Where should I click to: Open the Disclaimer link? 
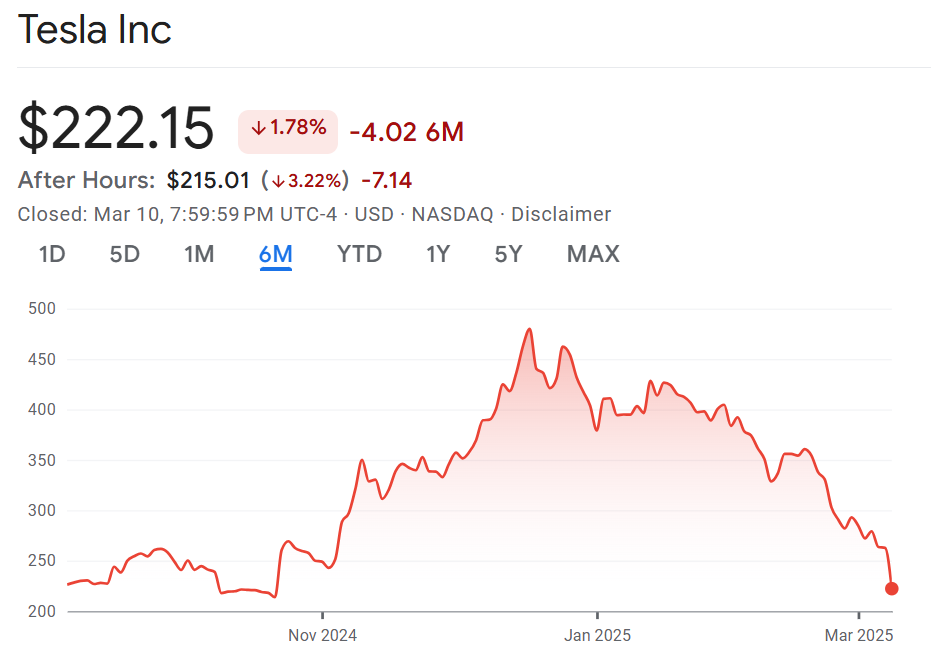(561, 214)
